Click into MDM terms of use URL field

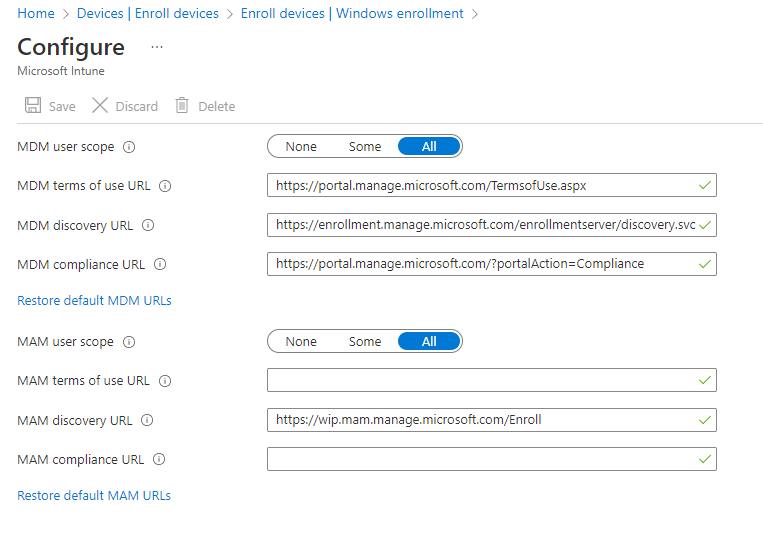pos(491,185)
